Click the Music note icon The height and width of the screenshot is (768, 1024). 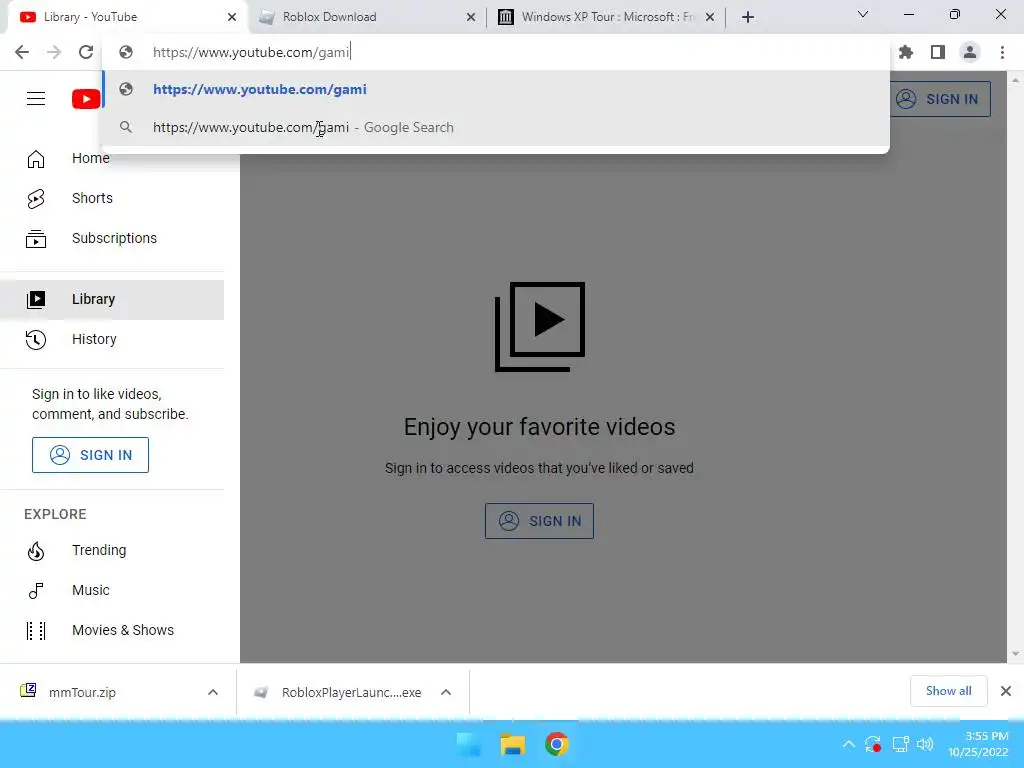[x=36, y=591]
